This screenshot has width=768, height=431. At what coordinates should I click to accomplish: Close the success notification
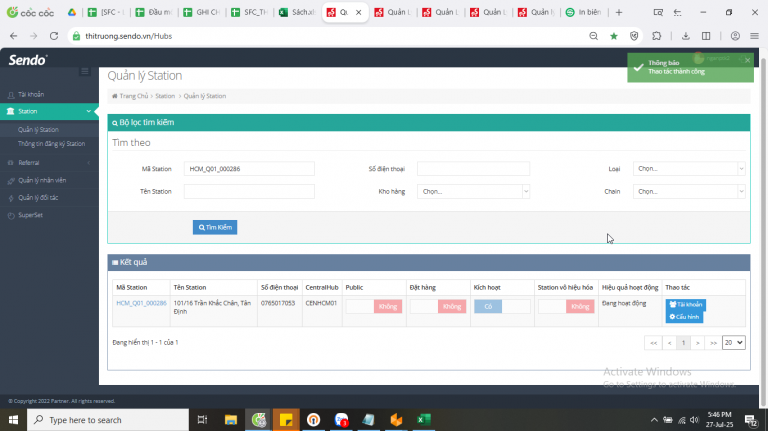click(x=747, y=60)
